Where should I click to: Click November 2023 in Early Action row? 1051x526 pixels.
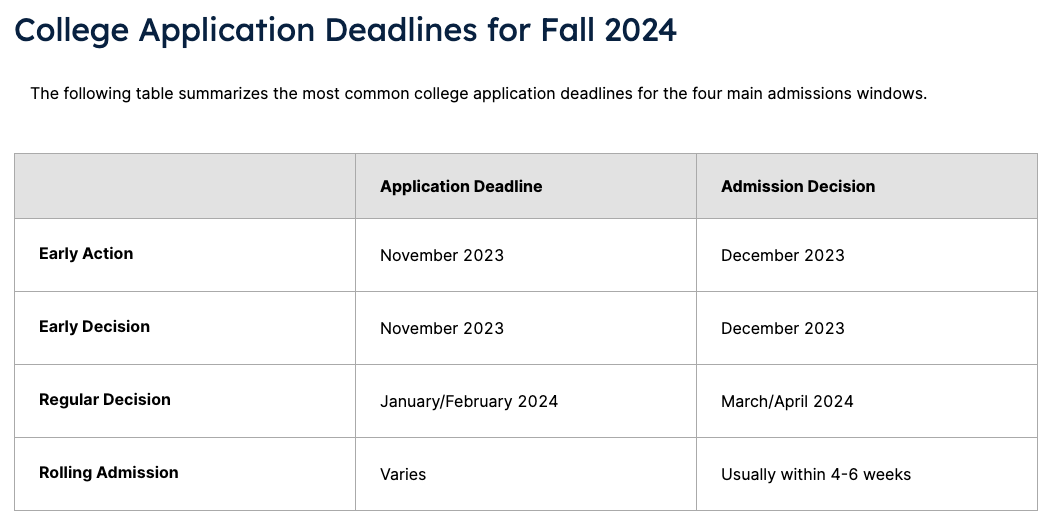(442, 255)
